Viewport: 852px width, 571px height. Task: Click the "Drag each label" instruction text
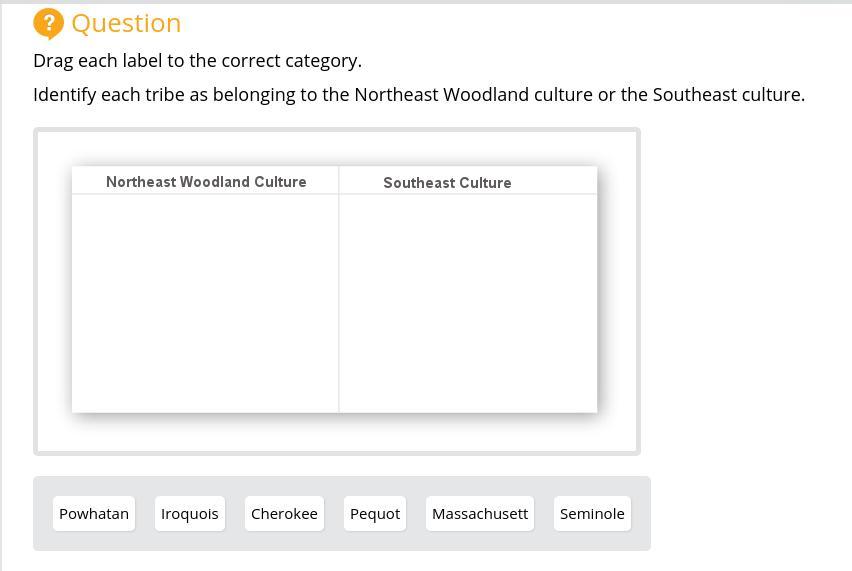tap(197, 61)
